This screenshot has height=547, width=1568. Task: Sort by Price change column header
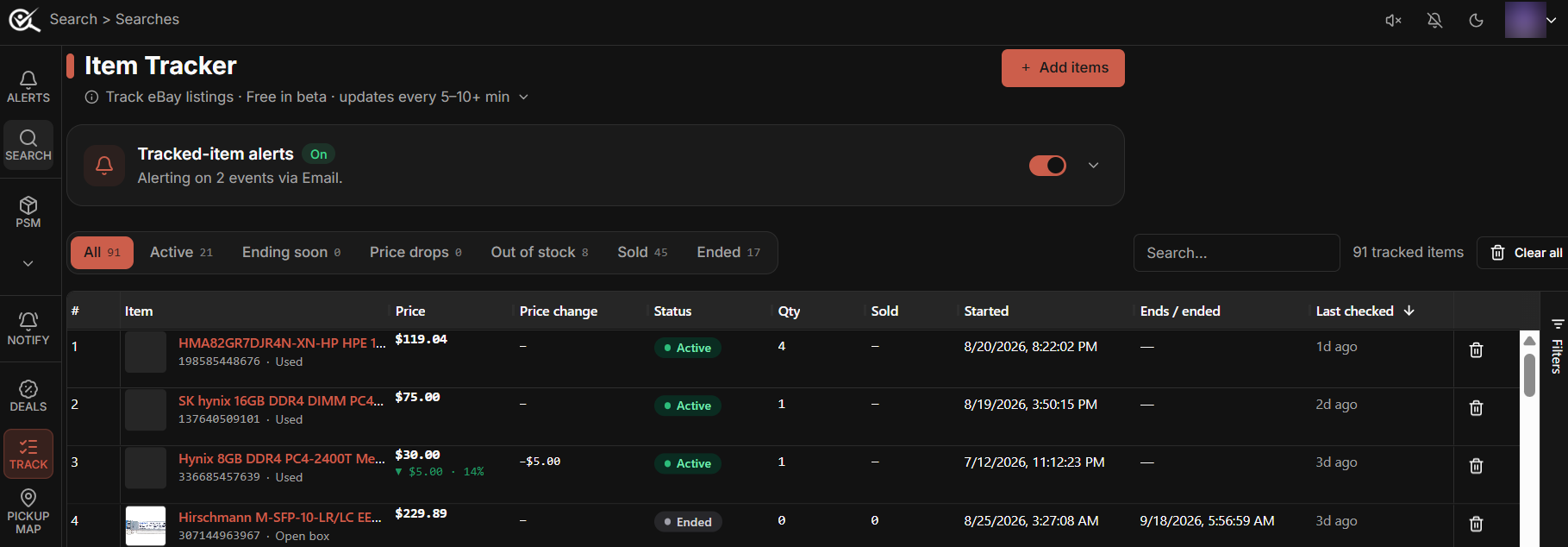(558, 311)
